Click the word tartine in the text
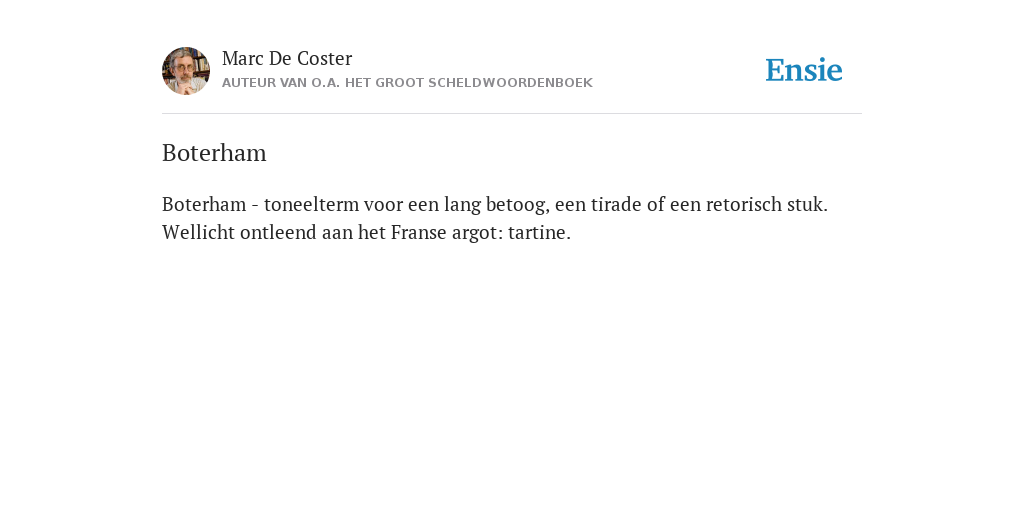 539,232
